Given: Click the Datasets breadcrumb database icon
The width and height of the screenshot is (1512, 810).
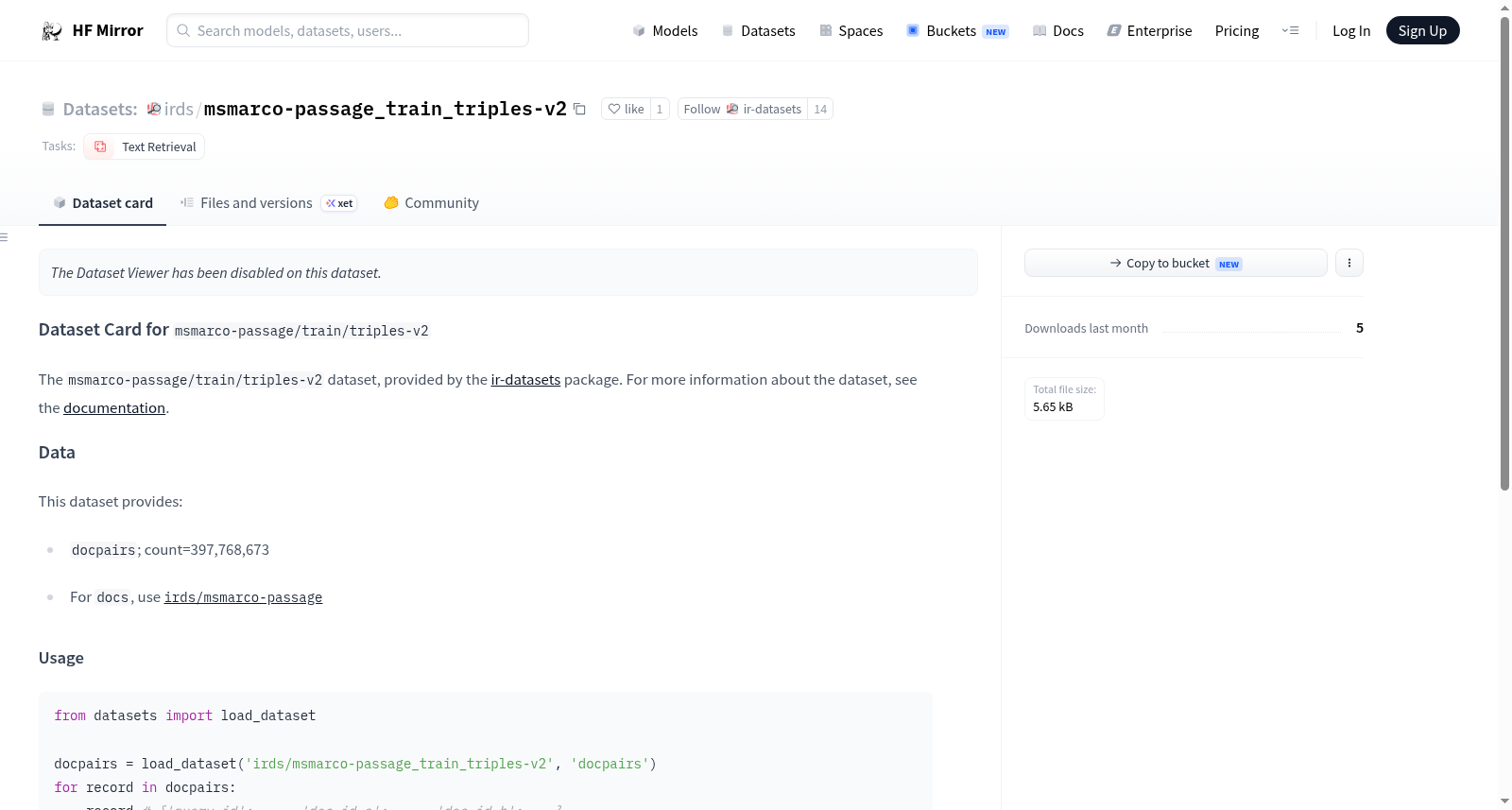Looking at the screenshot, I should (x=48, y=109).
